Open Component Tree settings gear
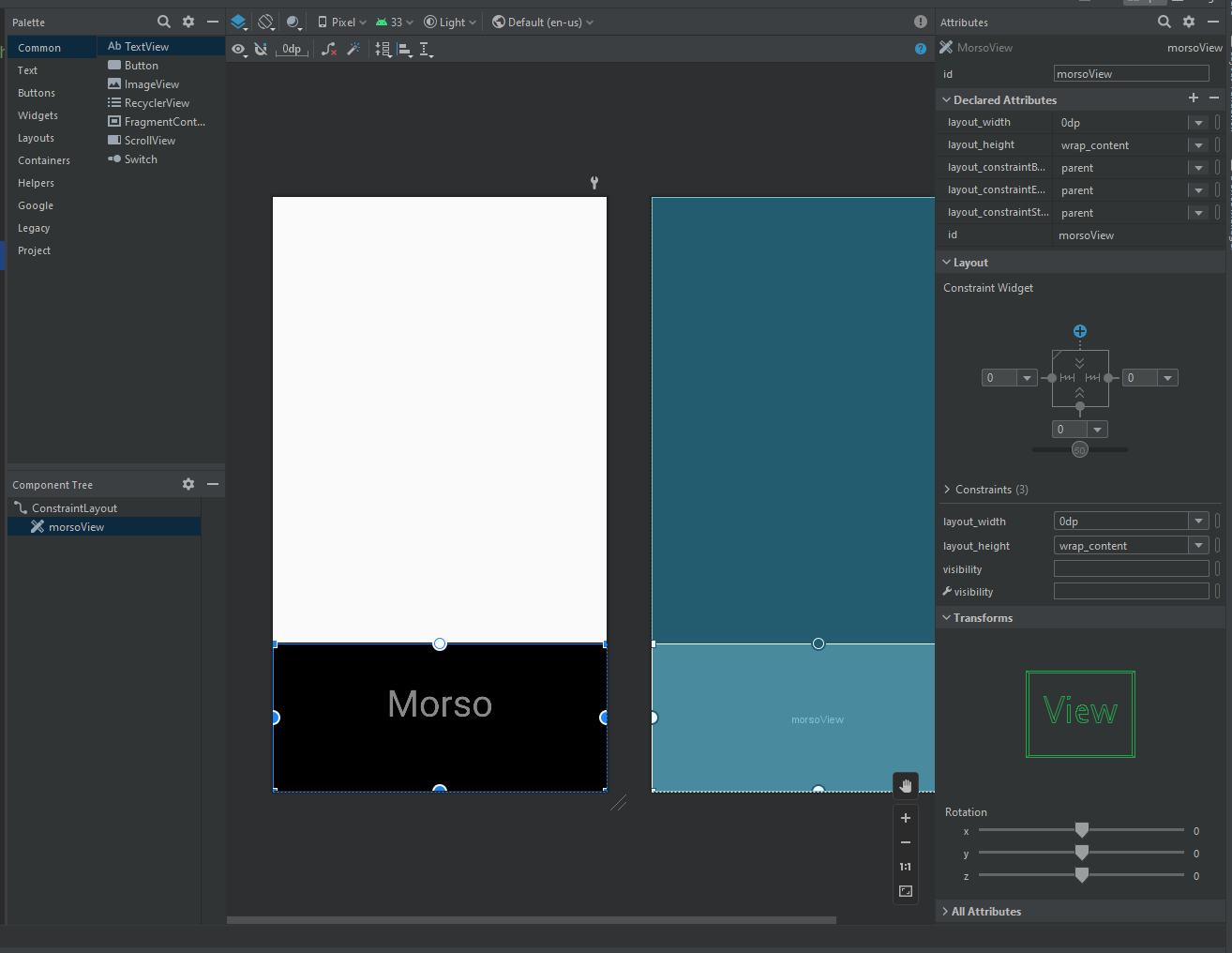 [x=188, y=484]
